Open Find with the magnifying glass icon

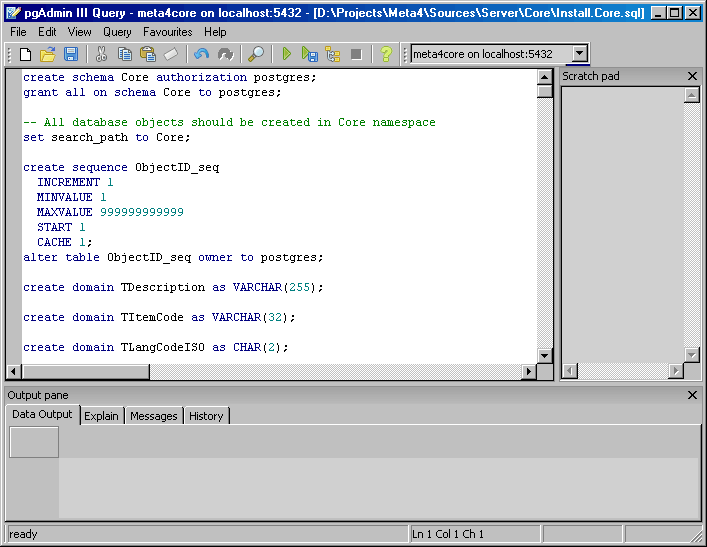pyautogui.click(x=256, y=55)
